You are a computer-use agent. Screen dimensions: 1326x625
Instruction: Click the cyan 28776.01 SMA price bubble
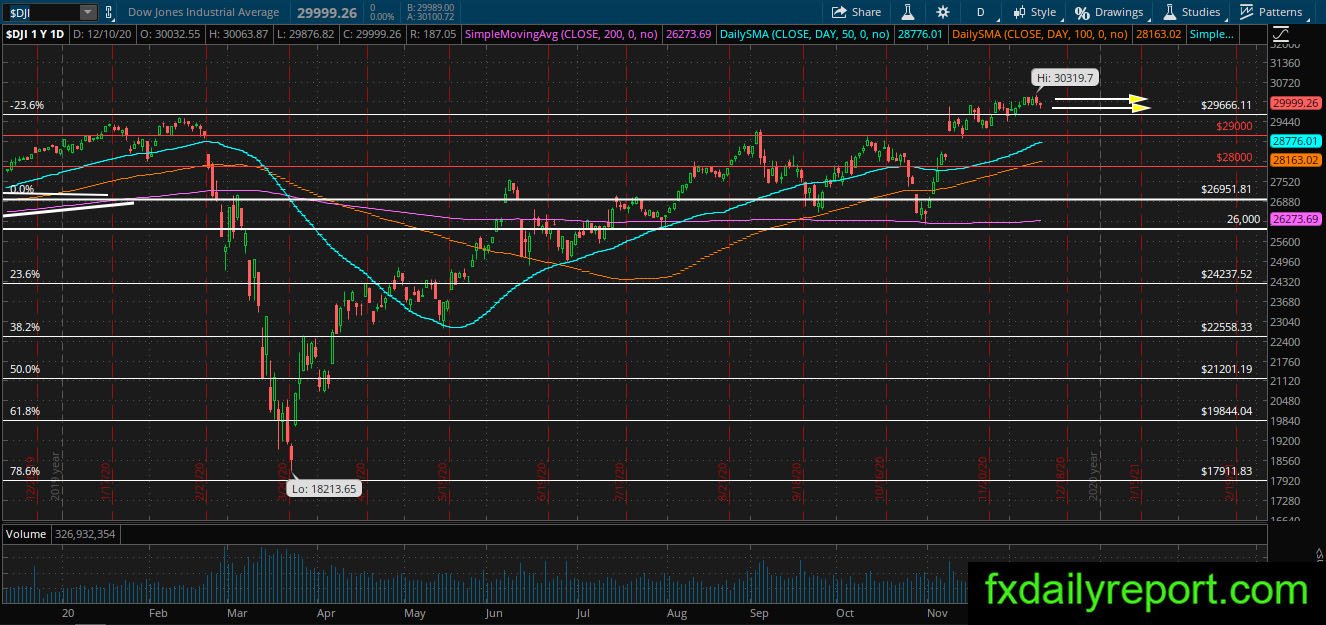coord(1295,142)
